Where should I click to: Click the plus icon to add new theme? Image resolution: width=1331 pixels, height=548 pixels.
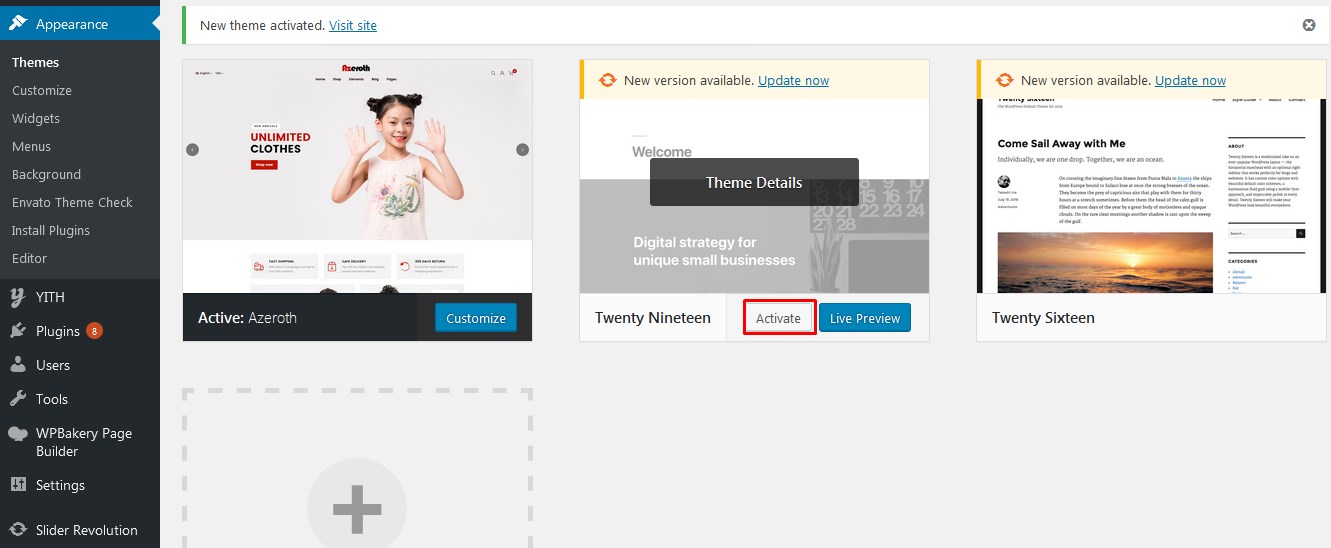click(357, 509)
